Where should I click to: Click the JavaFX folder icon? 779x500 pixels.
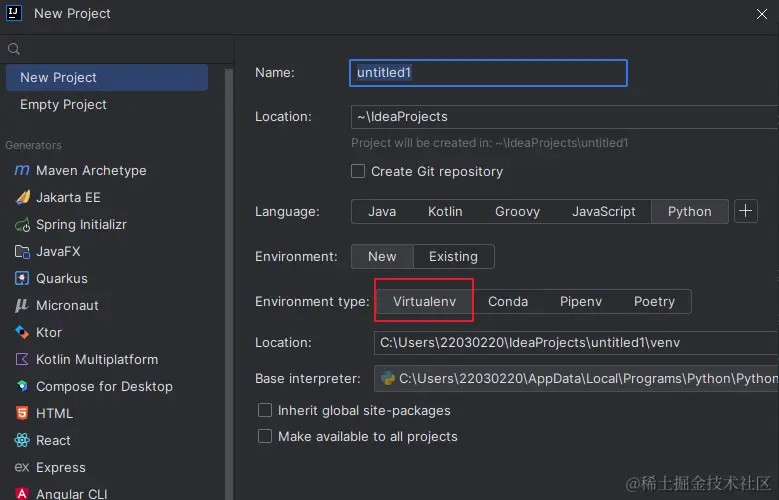(x=22, y=251)
